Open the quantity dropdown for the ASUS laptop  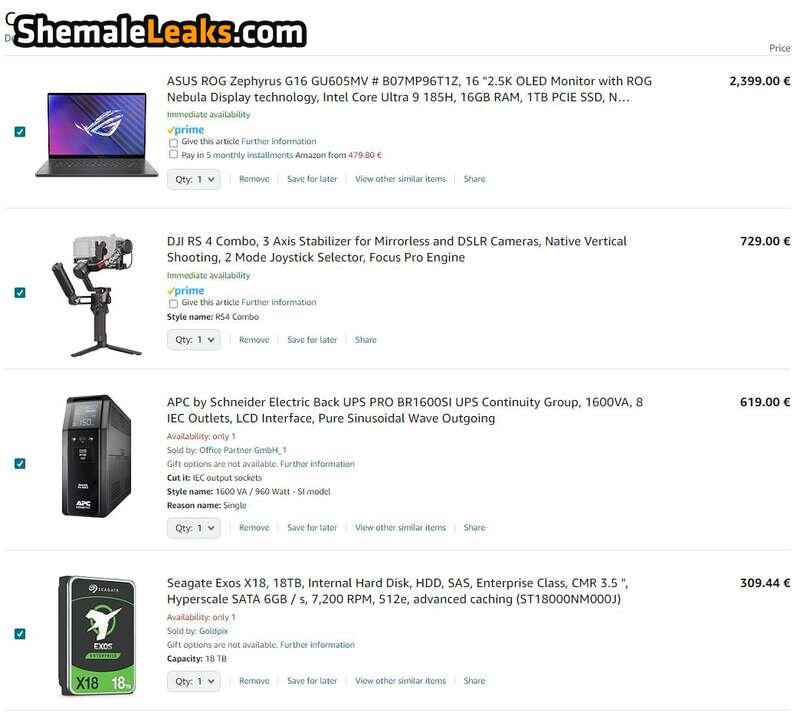(194, 179)
